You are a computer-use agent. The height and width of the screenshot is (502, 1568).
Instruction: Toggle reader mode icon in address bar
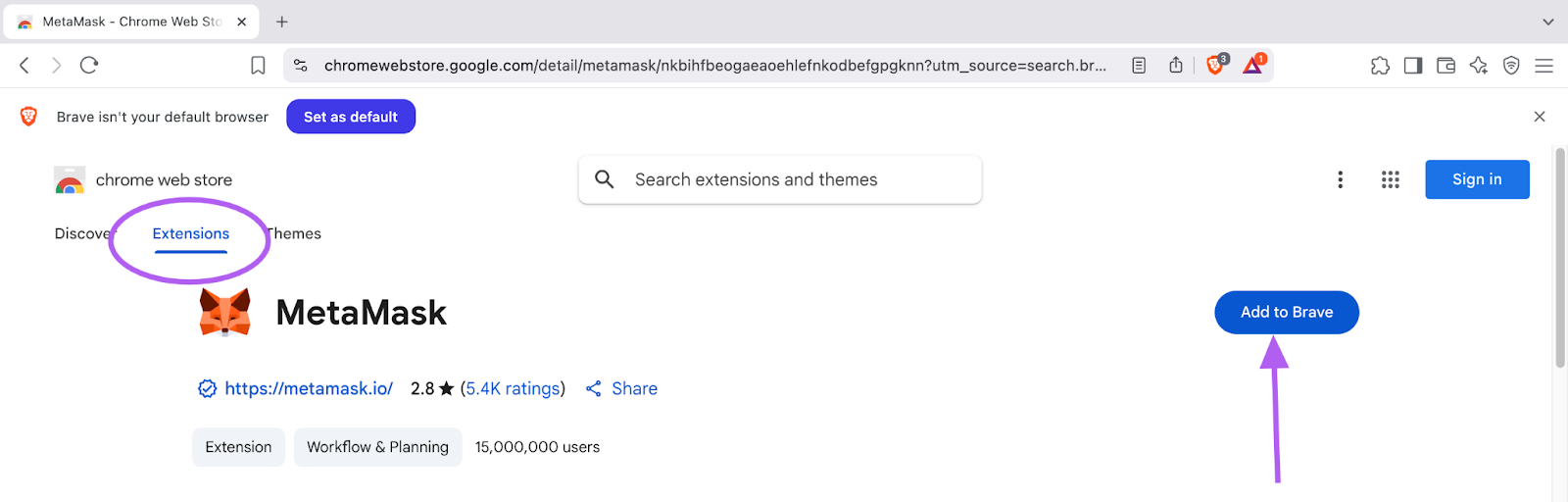[1139, 66]
